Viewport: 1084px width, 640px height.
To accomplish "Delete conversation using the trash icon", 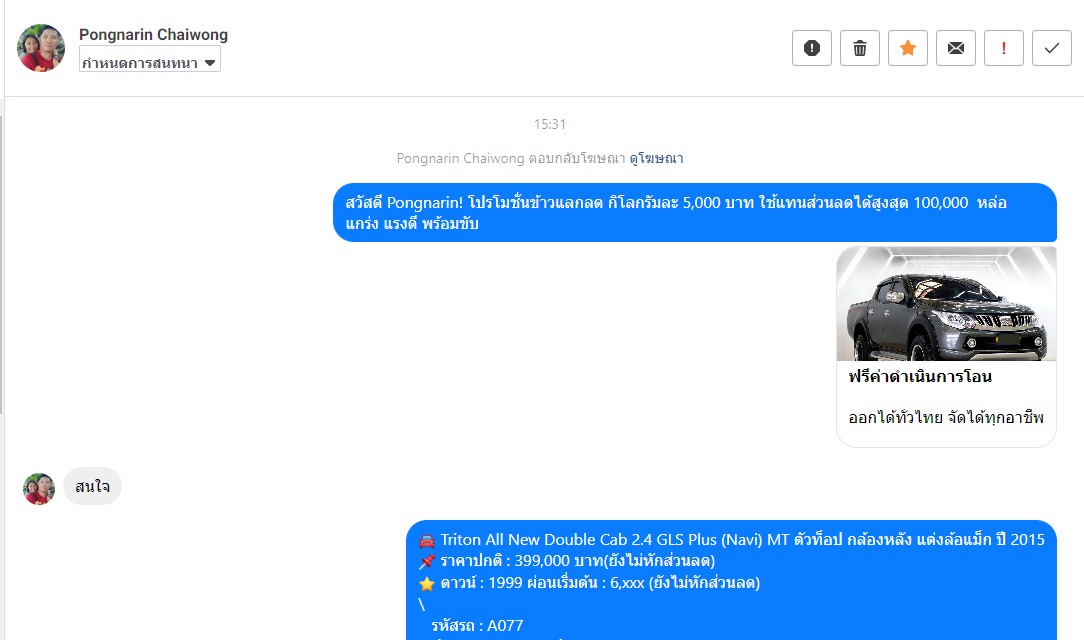I will point(860,48).
